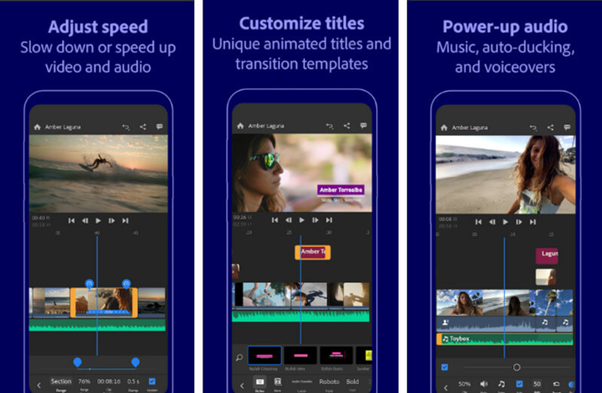
Task: Tap the voiceover person icon on audio track
Action: click(x=445, y=322)
